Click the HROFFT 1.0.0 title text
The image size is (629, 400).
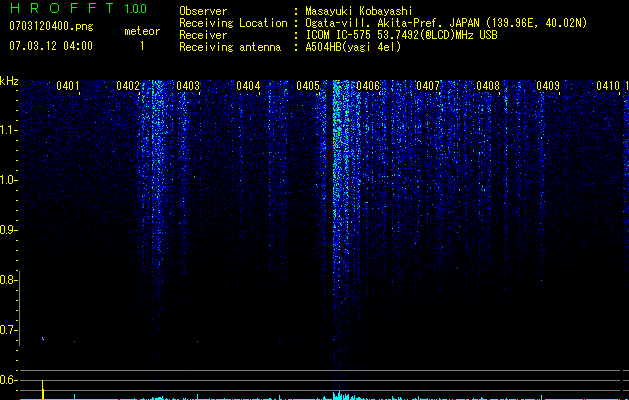click(79, 8)
